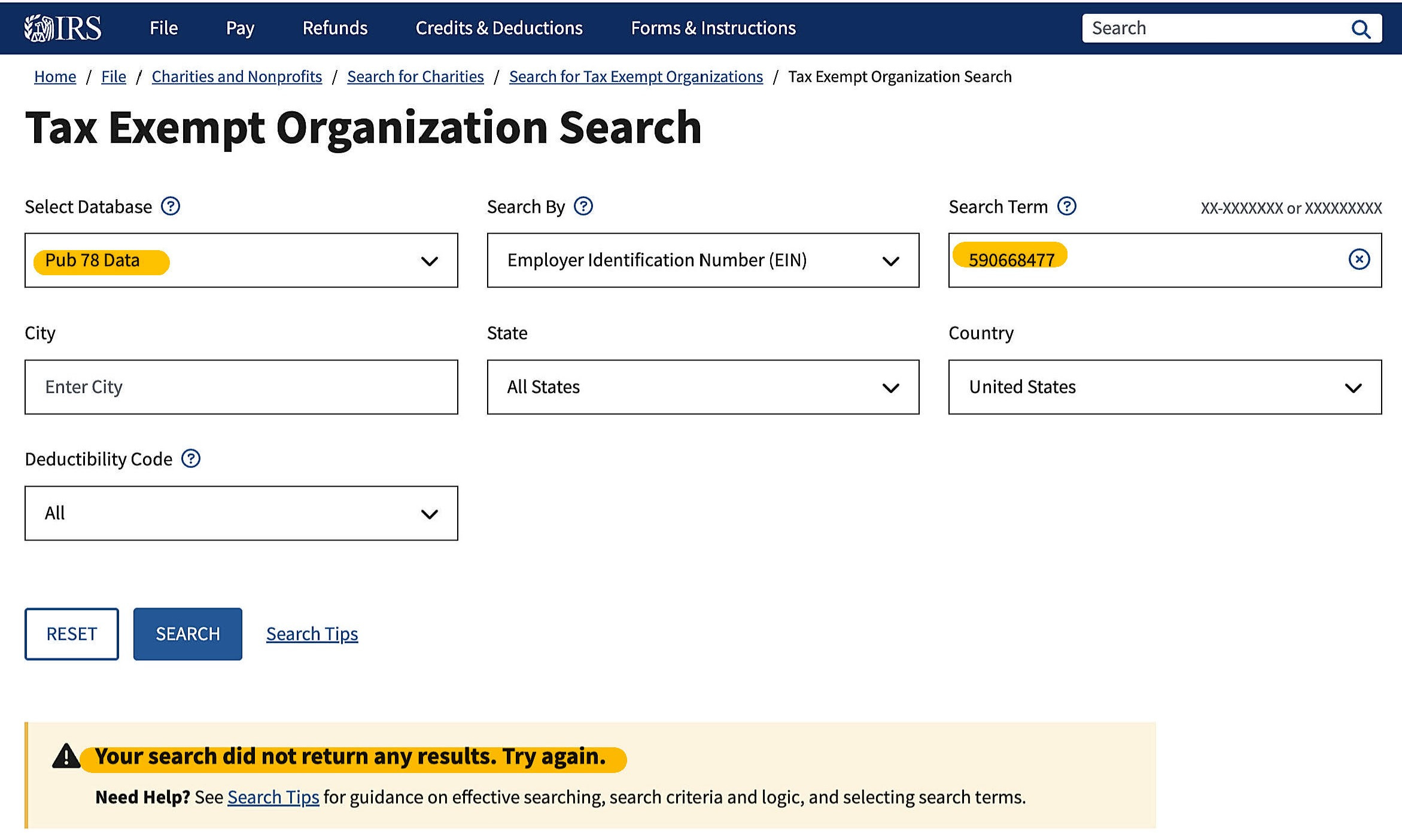Click the 'Need Help?' text in the alert
The image size is (1402, 840).
[142, 798]
